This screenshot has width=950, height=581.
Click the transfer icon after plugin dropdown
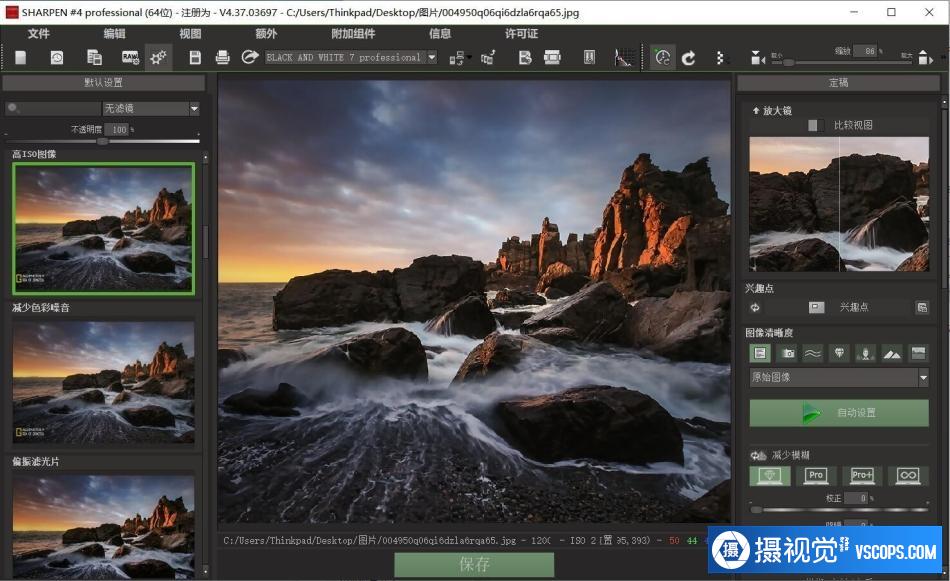[458, 58]
